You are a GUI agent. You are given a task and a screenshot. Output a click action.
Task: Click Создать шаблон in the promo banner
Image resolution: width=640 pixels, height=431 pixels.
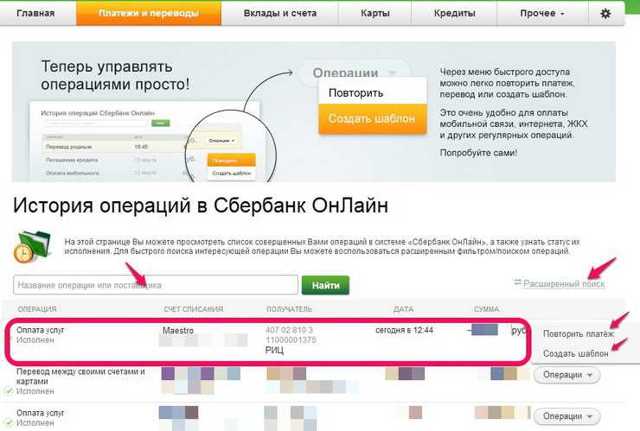pyautogui.click(x=372, y=118)
